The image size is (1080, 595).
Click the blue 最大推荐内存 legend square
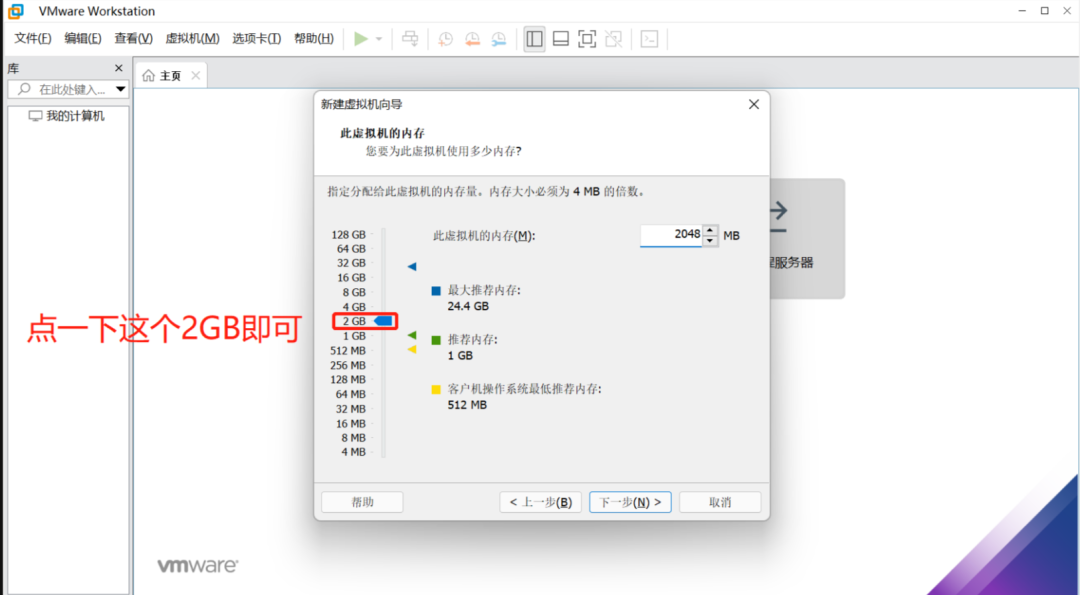click(436, 291)
